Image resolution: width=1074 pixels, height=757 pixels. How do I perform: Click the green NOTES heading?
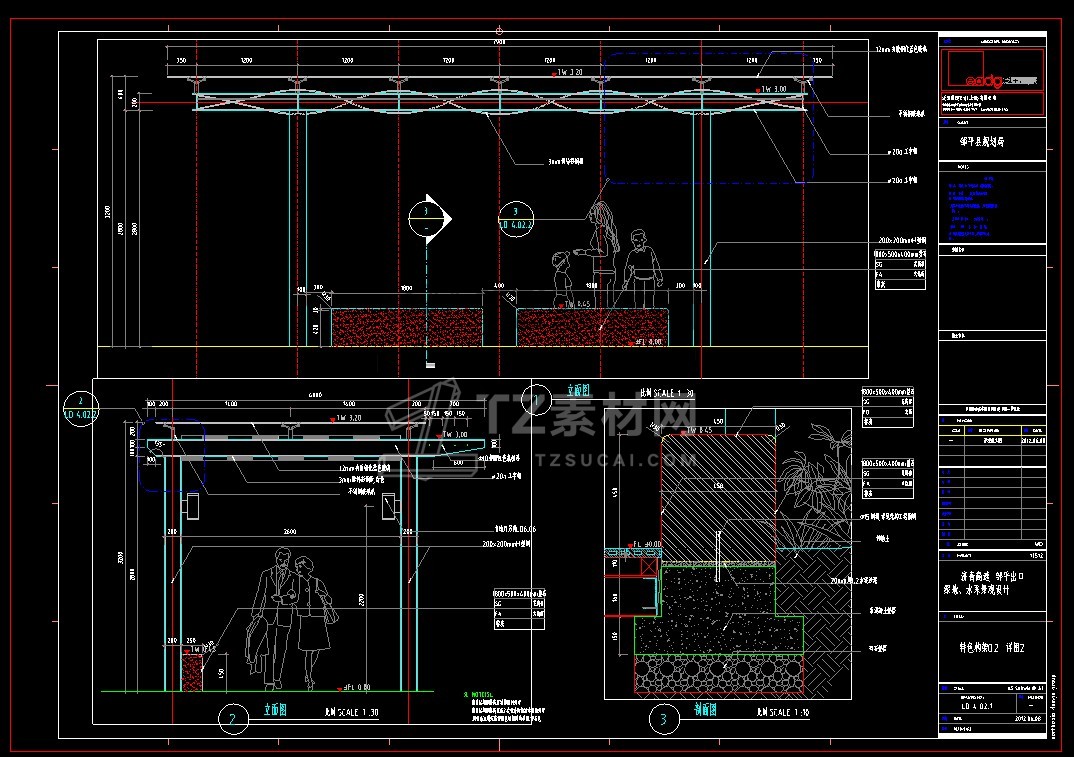pos(478,695)
